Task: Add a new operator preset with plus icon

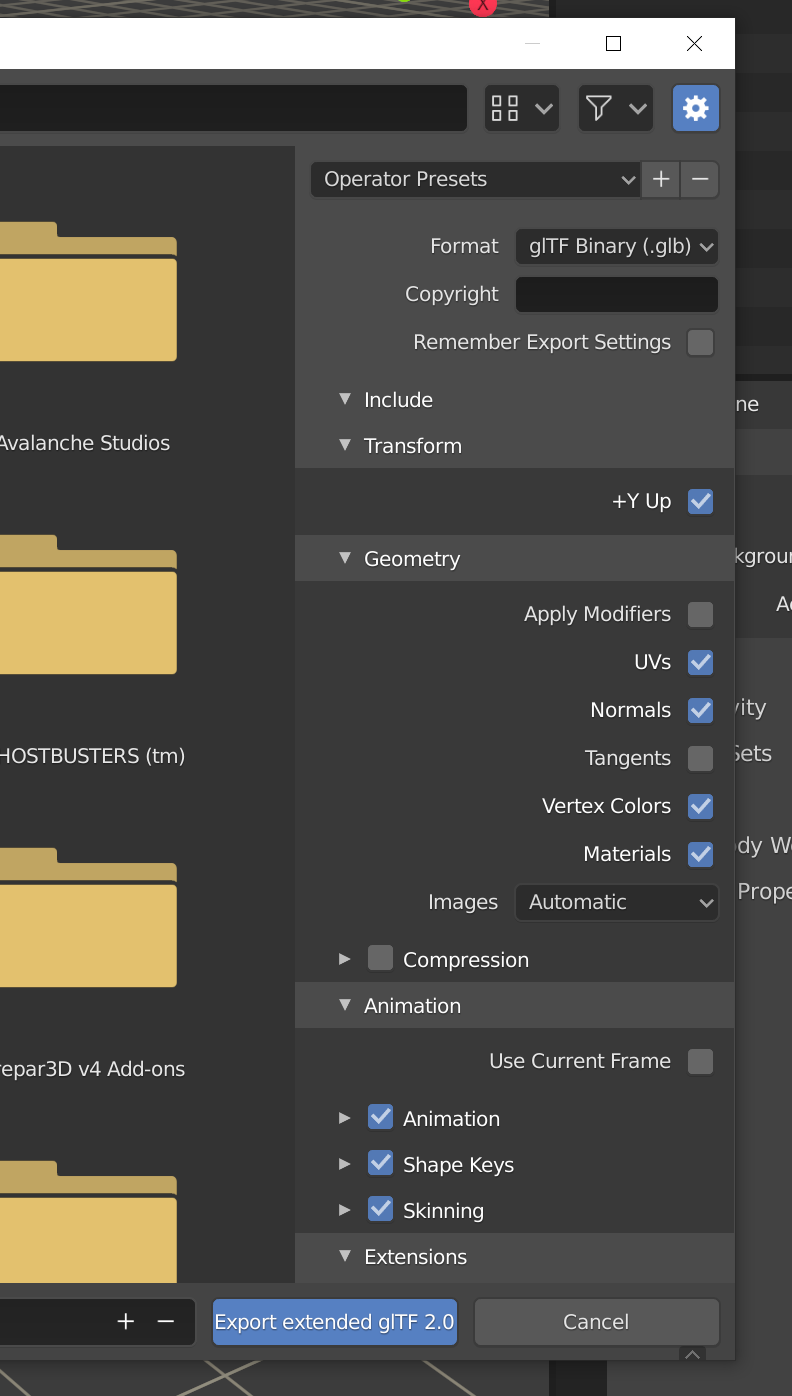Action: point(660,179)
